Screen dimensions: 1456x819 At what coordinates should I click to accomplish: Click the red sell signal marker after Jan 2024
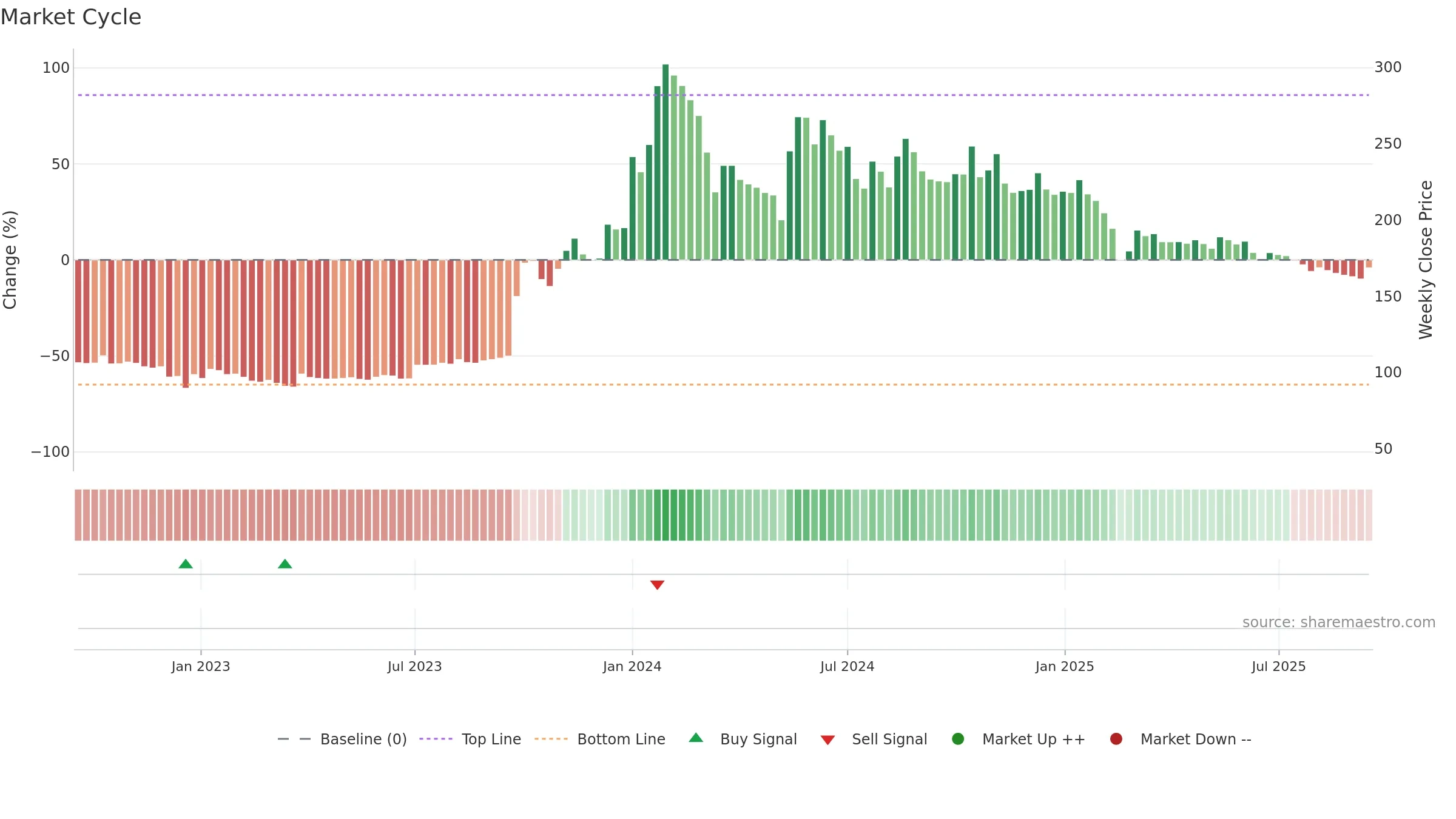(x=658, y=585)
